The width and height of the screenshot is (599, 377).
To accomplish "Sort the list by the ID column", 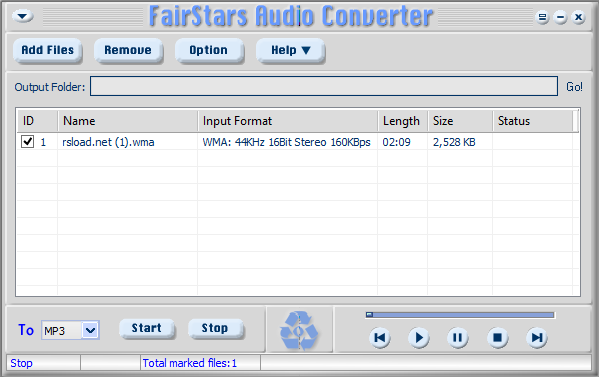I will click(x=37, y=121).
